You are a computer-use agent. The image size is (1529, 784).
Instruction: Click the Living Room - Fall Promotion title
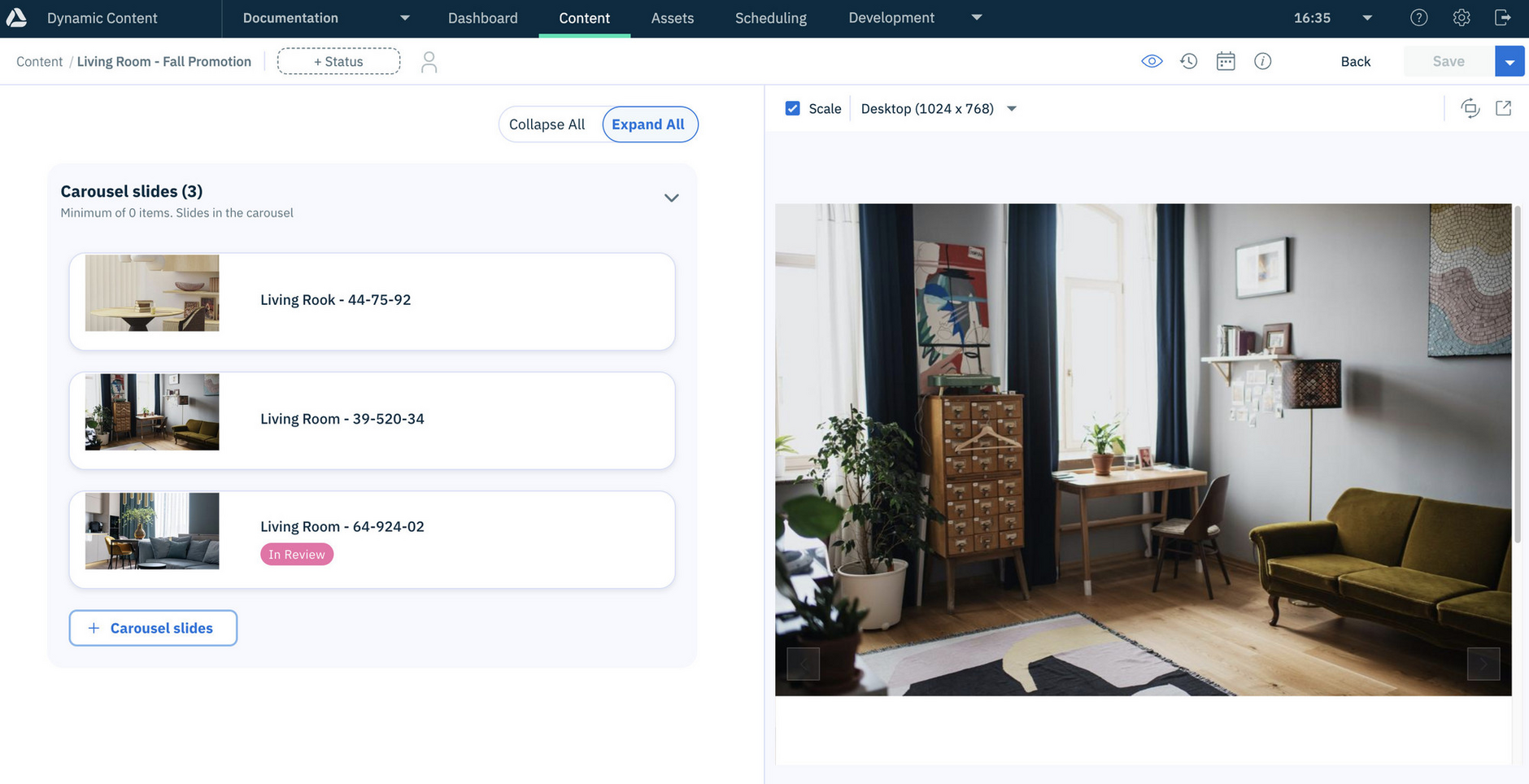(x=164, y=62)
